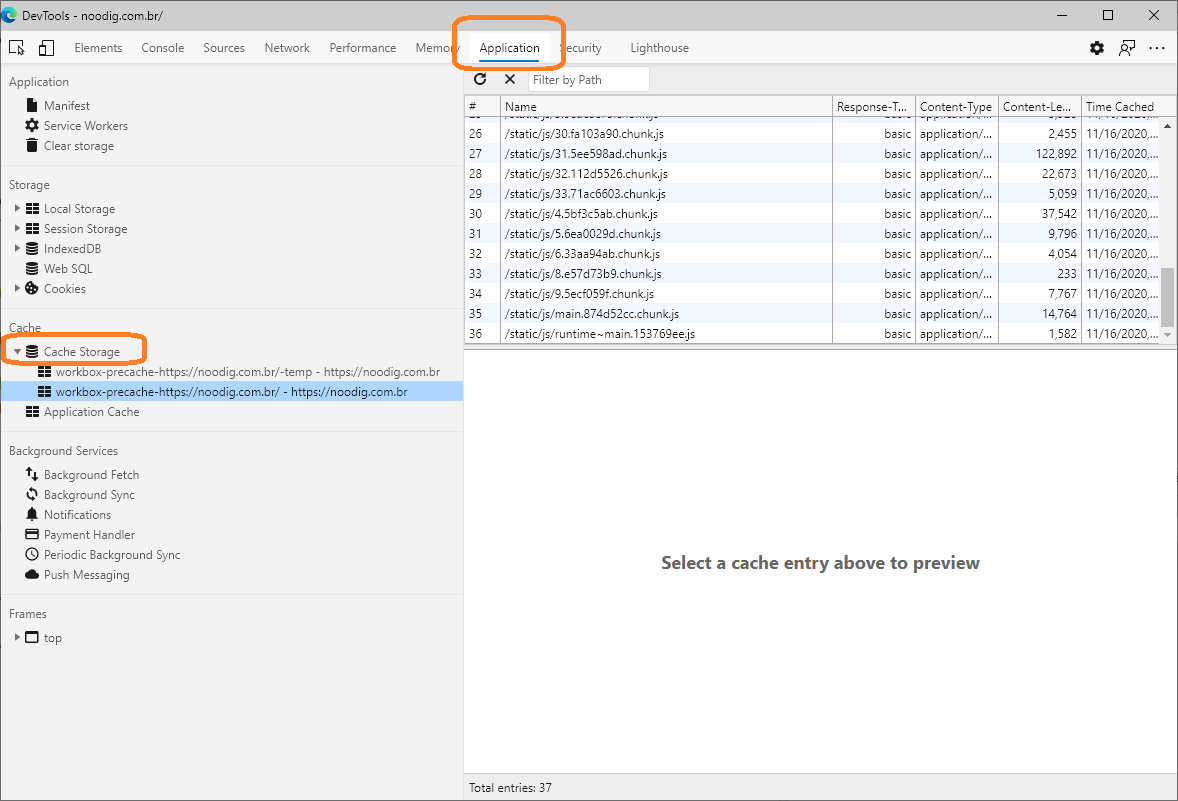Click the cache table scrollbar thumb
Viewport: 1178px width, 801px height.
[x=1167, y=298]
